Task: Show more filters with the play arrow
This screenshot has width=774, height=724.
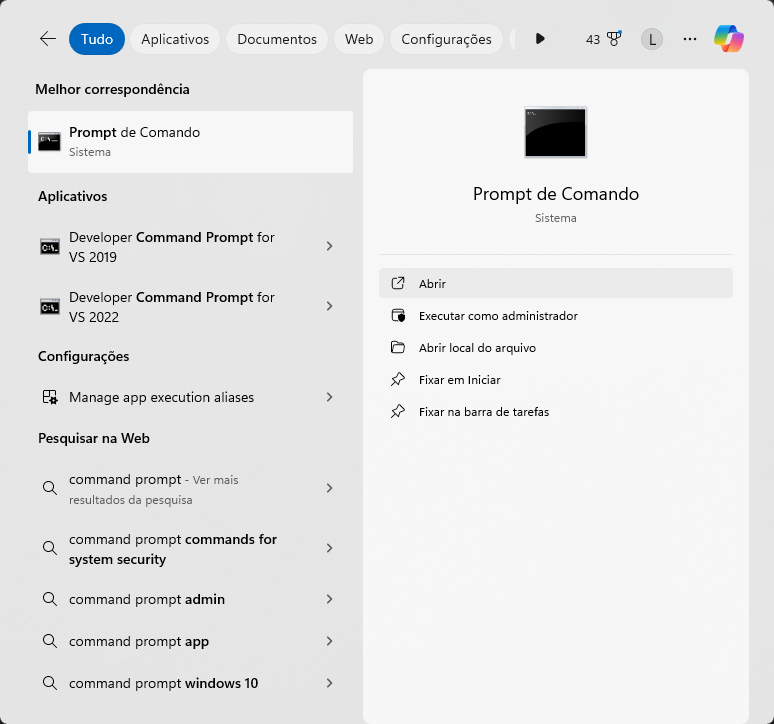Action: pos(540,38)
